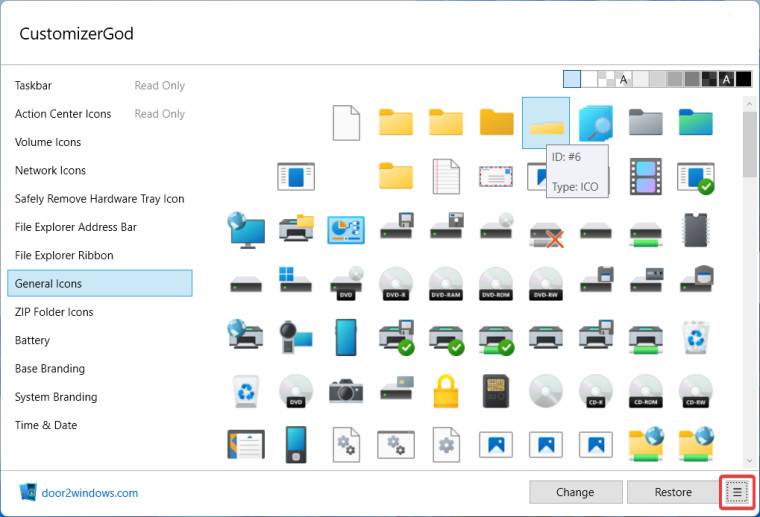Select the highlighted open folder icon
Viewport: 760px width, 517px height.
(x=546, y=123)
